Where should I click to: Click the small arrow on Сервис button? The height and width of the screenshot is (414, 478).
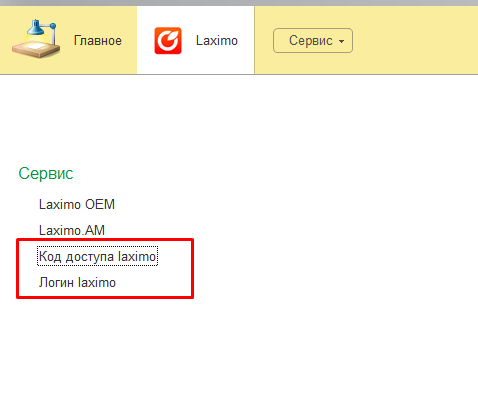click(x=341, y=41)
